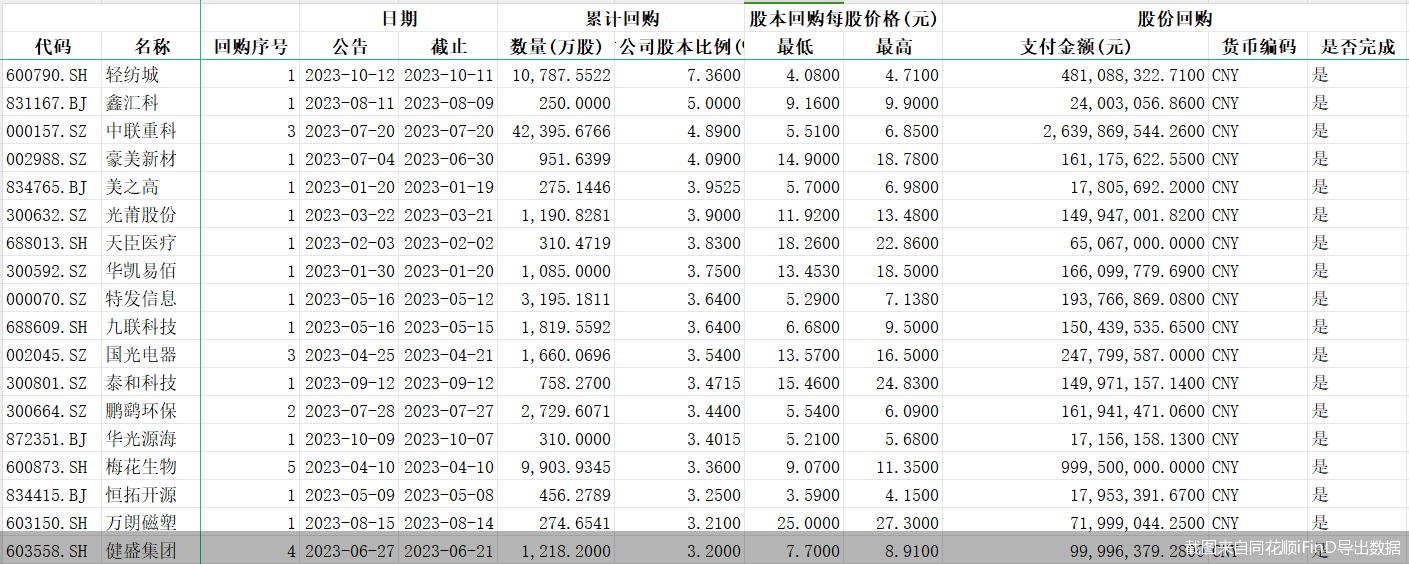Click the 累计回购 group header
The image size is (1409, 564).
[621, 19]
